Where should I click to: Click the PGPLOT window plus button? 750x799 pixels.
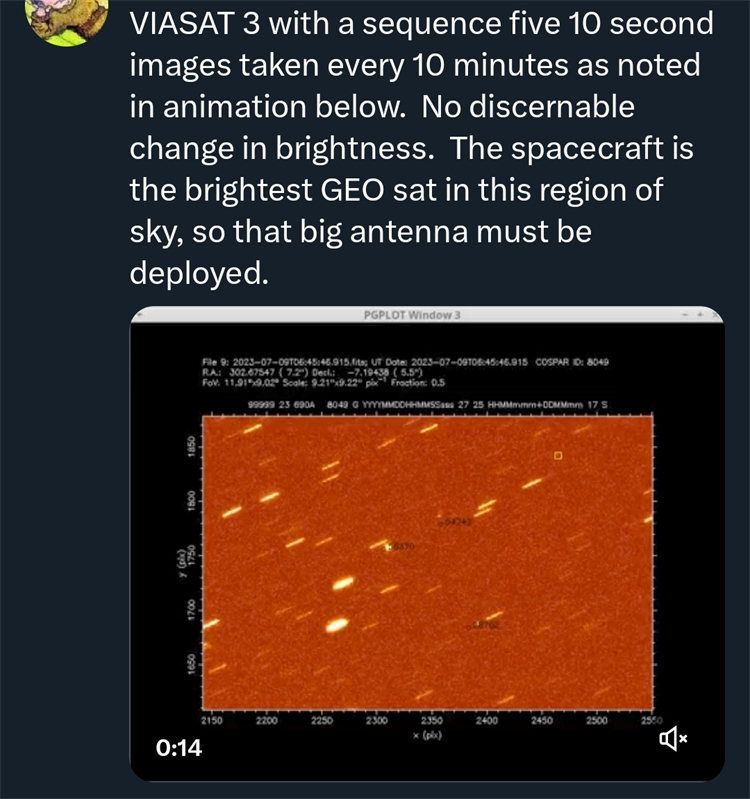(x=701, y=315)
